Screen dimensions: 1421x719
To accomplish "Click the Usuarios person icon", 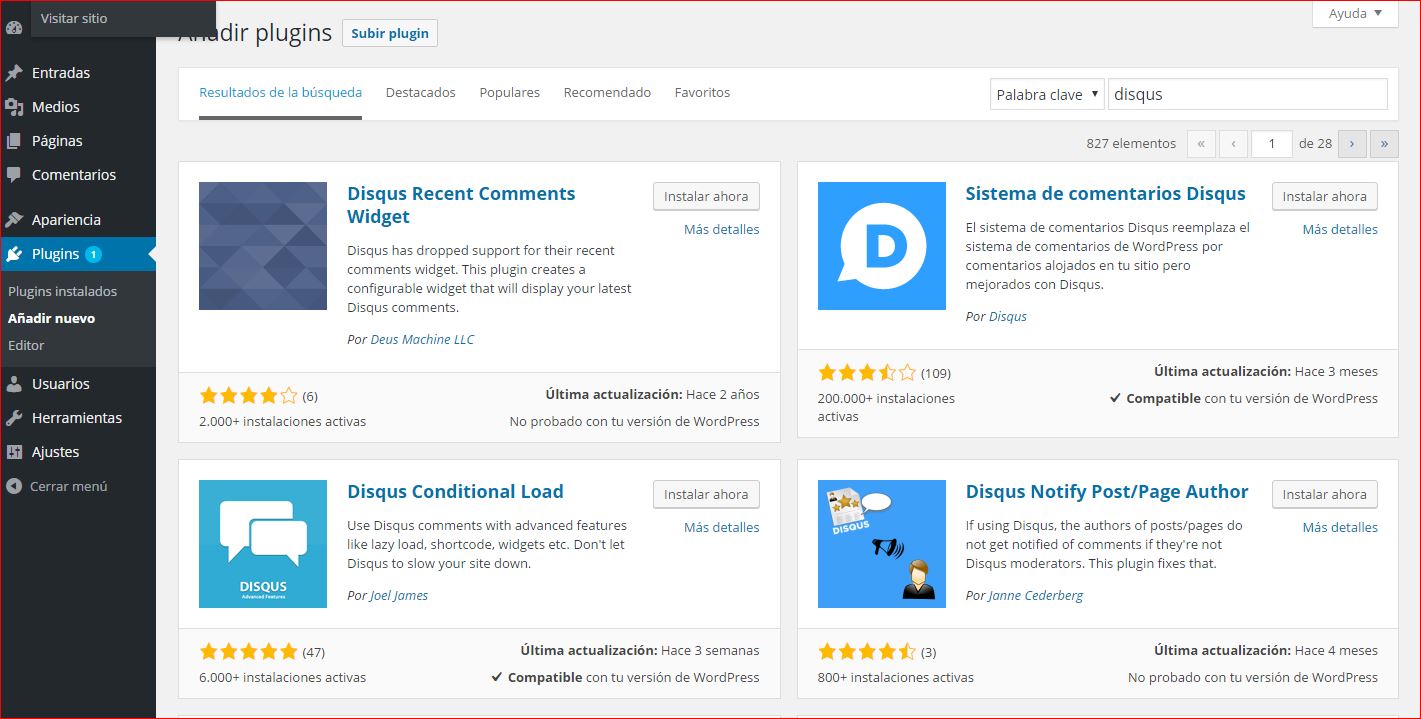I will (x=14, y=384).
